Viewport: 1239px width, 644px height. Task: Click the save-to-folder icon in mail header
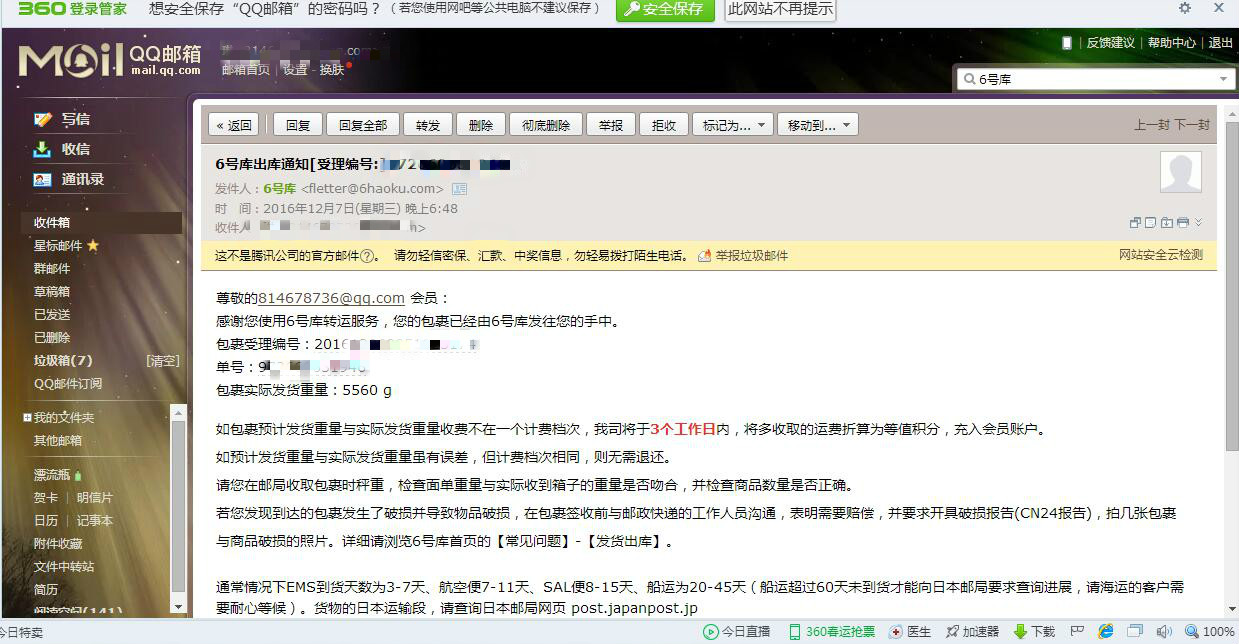pyautogui.click(x=1167, y=222)
